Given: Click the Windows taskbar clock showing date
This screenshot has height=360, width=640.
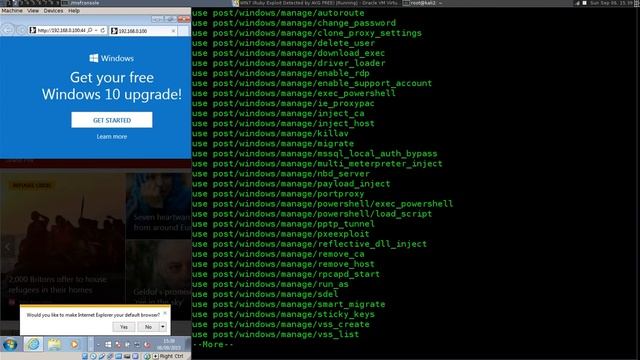Looking at the screenshot, I should point(169,344).
